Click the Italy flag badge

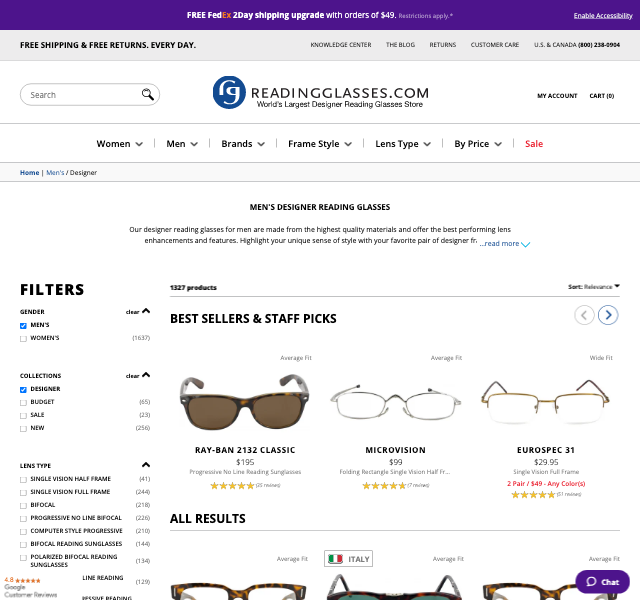pyautogui.click(x=348, y=559)
